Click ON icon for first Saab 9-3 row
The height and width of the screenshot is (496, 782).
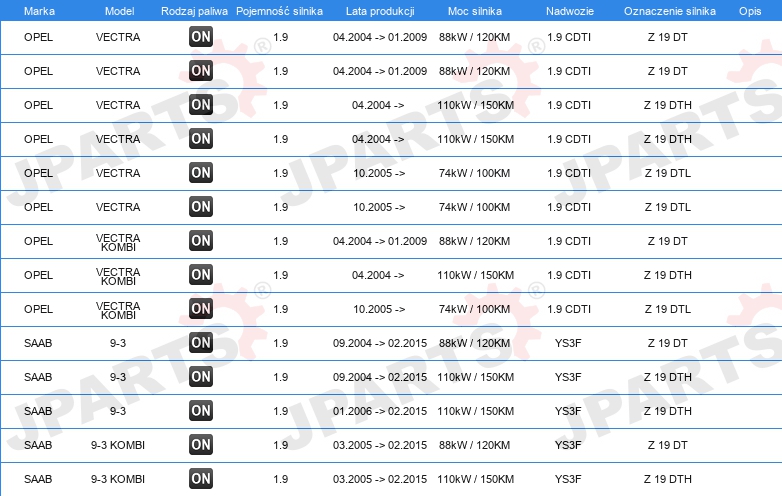click(201, 342)
